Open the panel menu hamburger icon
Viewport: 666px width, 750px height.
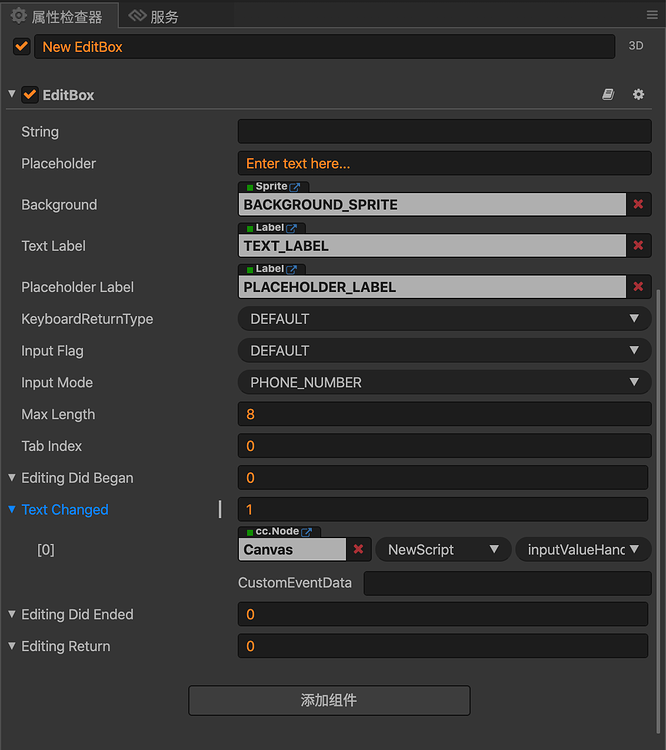(652, 16)
